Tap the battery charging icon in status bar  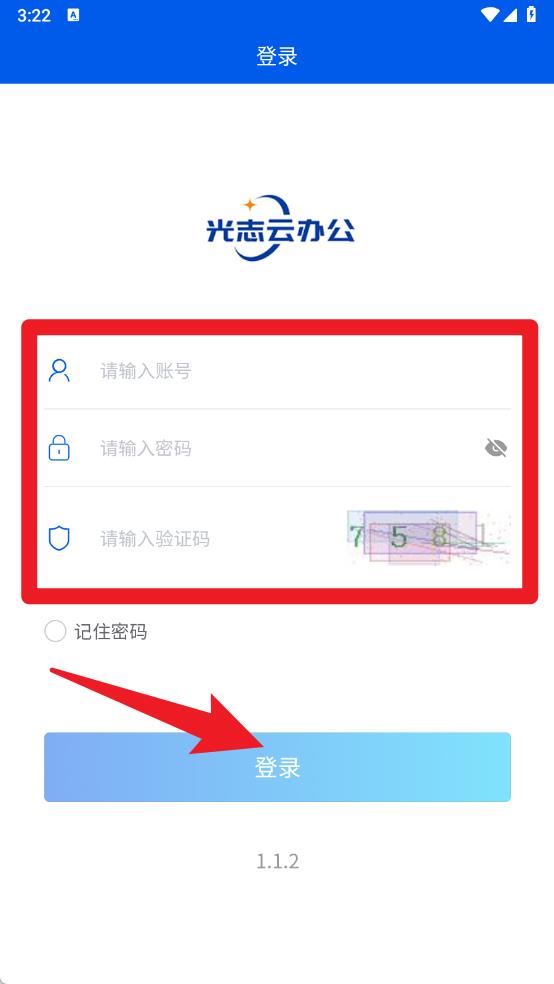click(x=531, y=14)
